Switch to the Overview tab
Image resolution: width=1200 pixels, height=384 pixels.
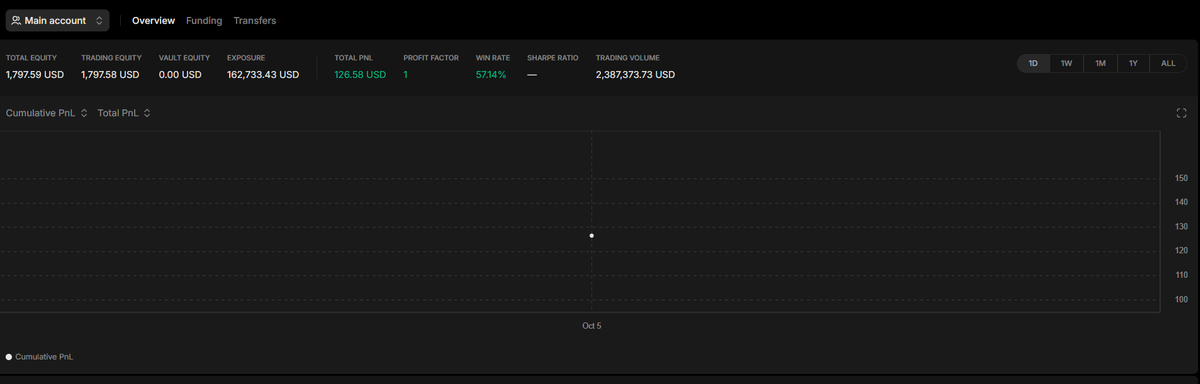(x=153, y=20)
